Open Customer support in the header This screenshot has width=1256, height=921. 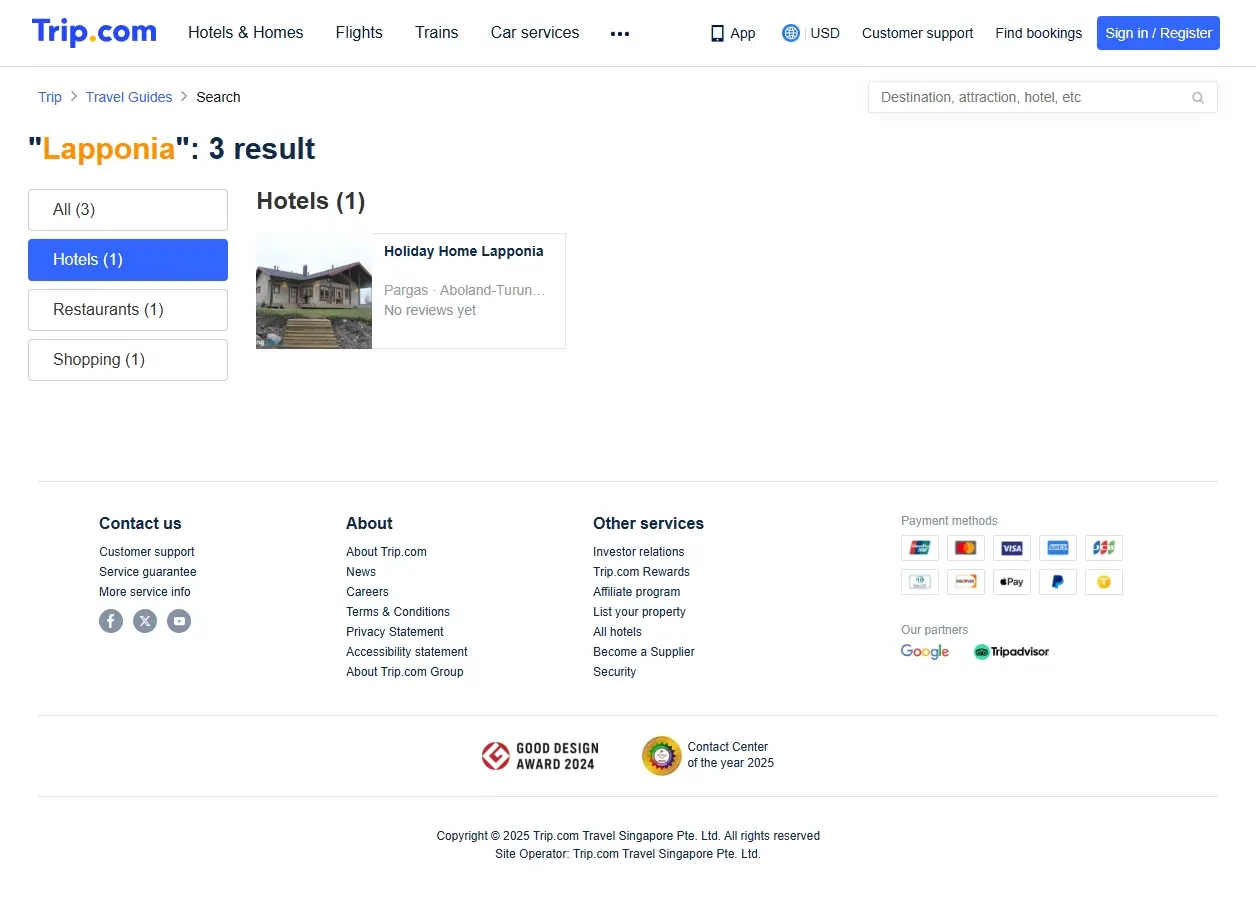click(917, 33)
